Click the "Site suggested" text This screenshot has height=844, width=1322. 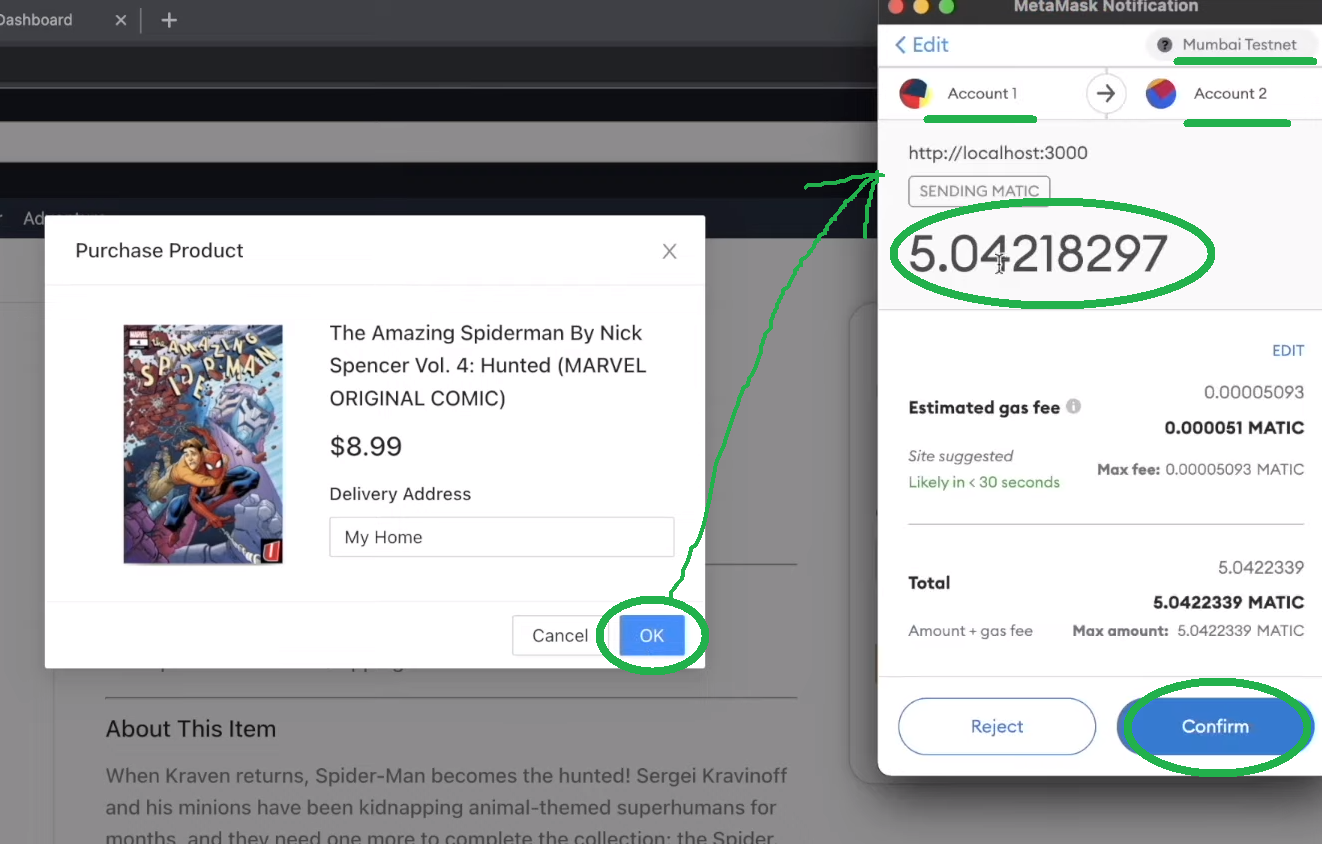(x=961, y=456)
